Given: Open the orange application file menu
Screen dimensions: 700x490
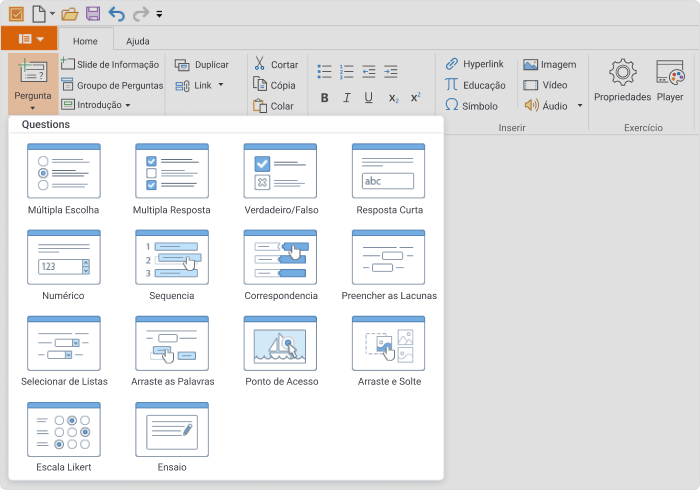Looking at the screenshot, I should pos(29,38).
